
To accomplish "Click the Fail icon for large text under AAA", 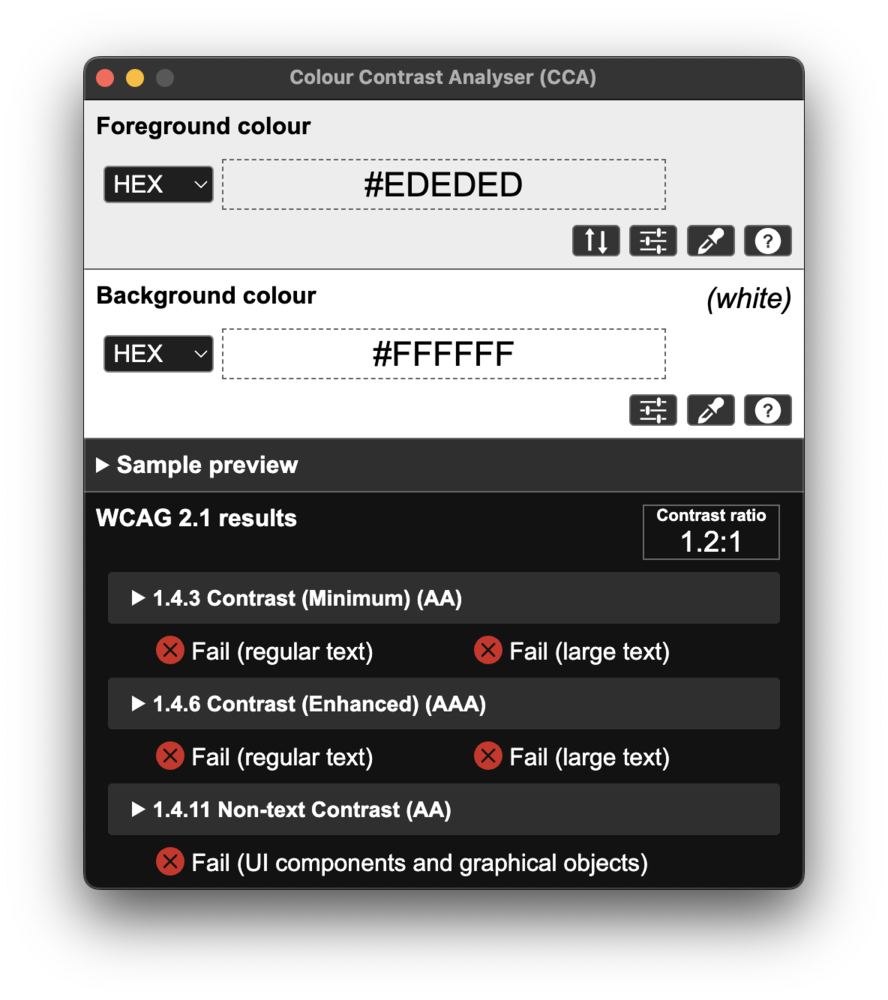I will pos(488,756).
